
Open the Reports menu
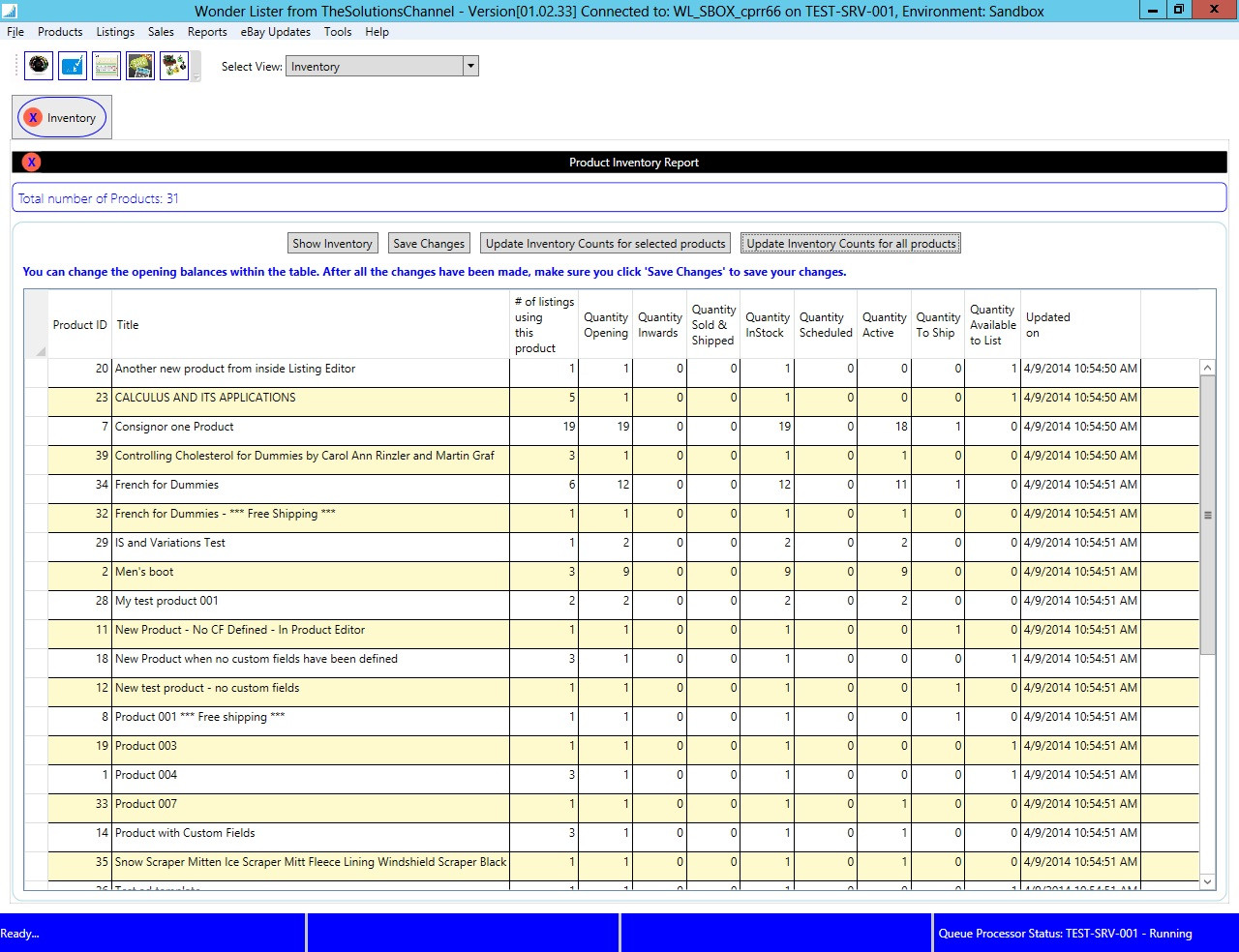207,32
